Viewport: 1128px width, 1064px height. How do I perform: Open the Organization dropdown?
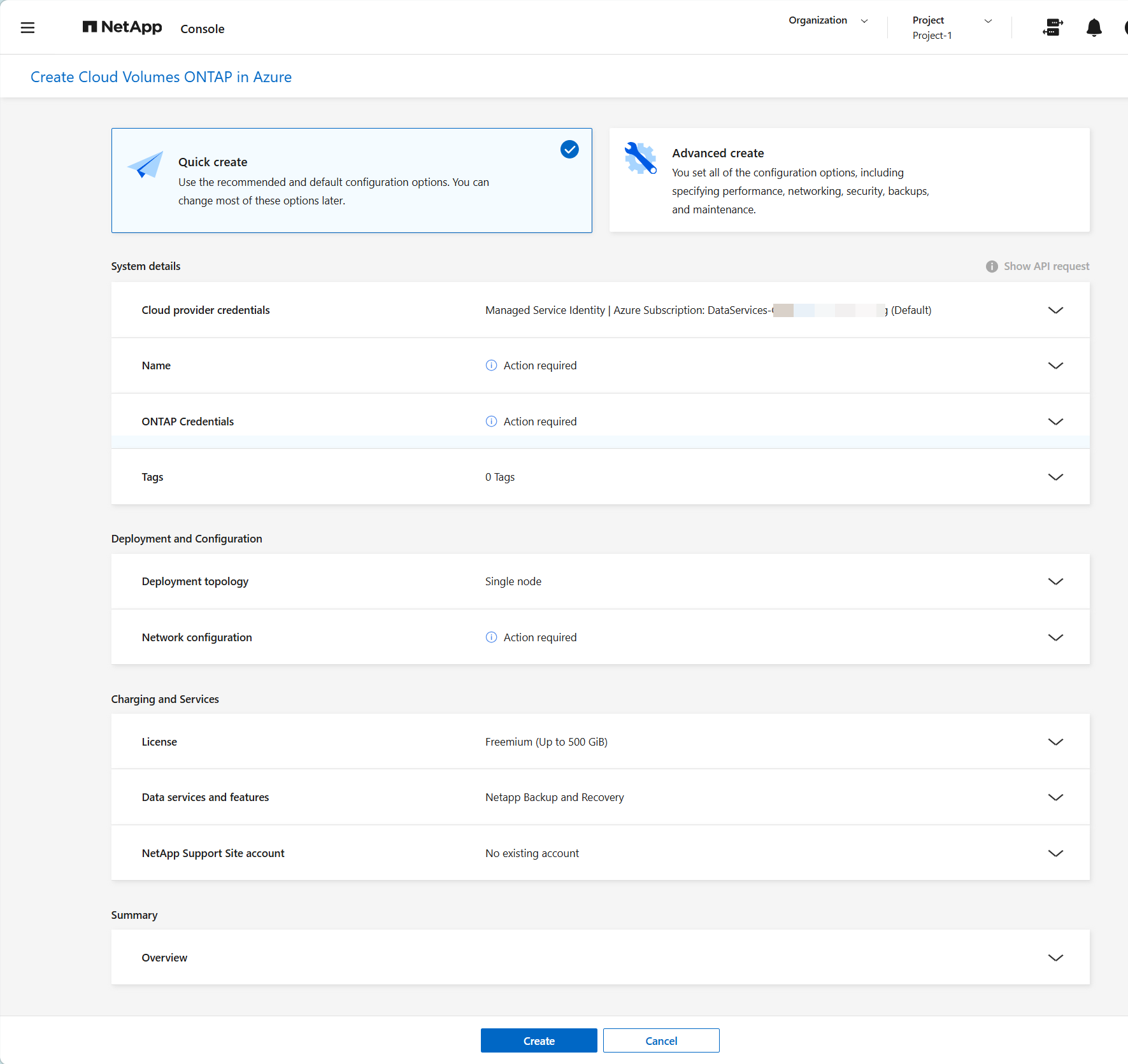click(x=828, y=20)
